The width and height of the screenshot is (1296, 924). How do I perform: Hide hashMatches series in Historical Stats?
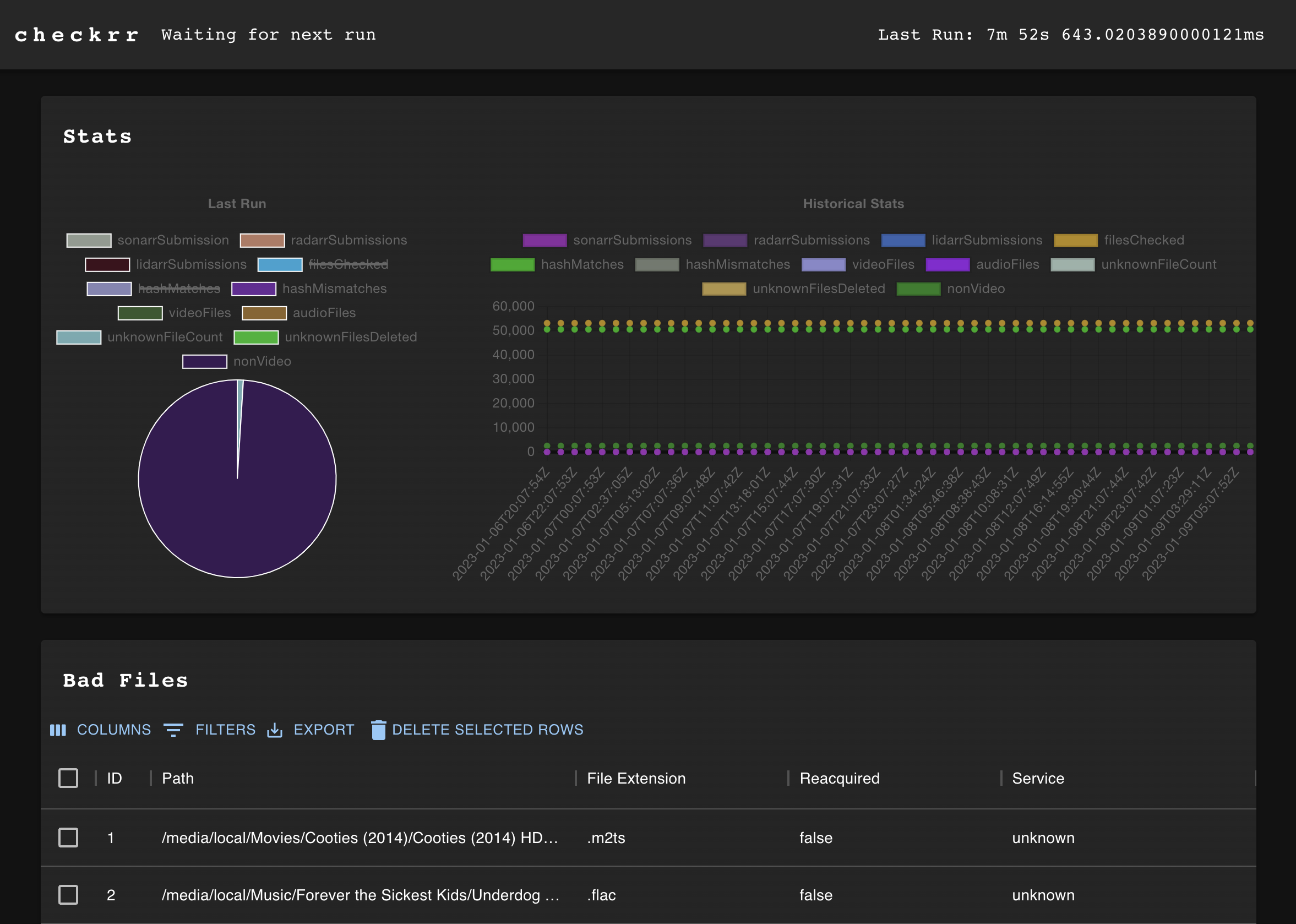pyautogui.click(x=557, y=264)
